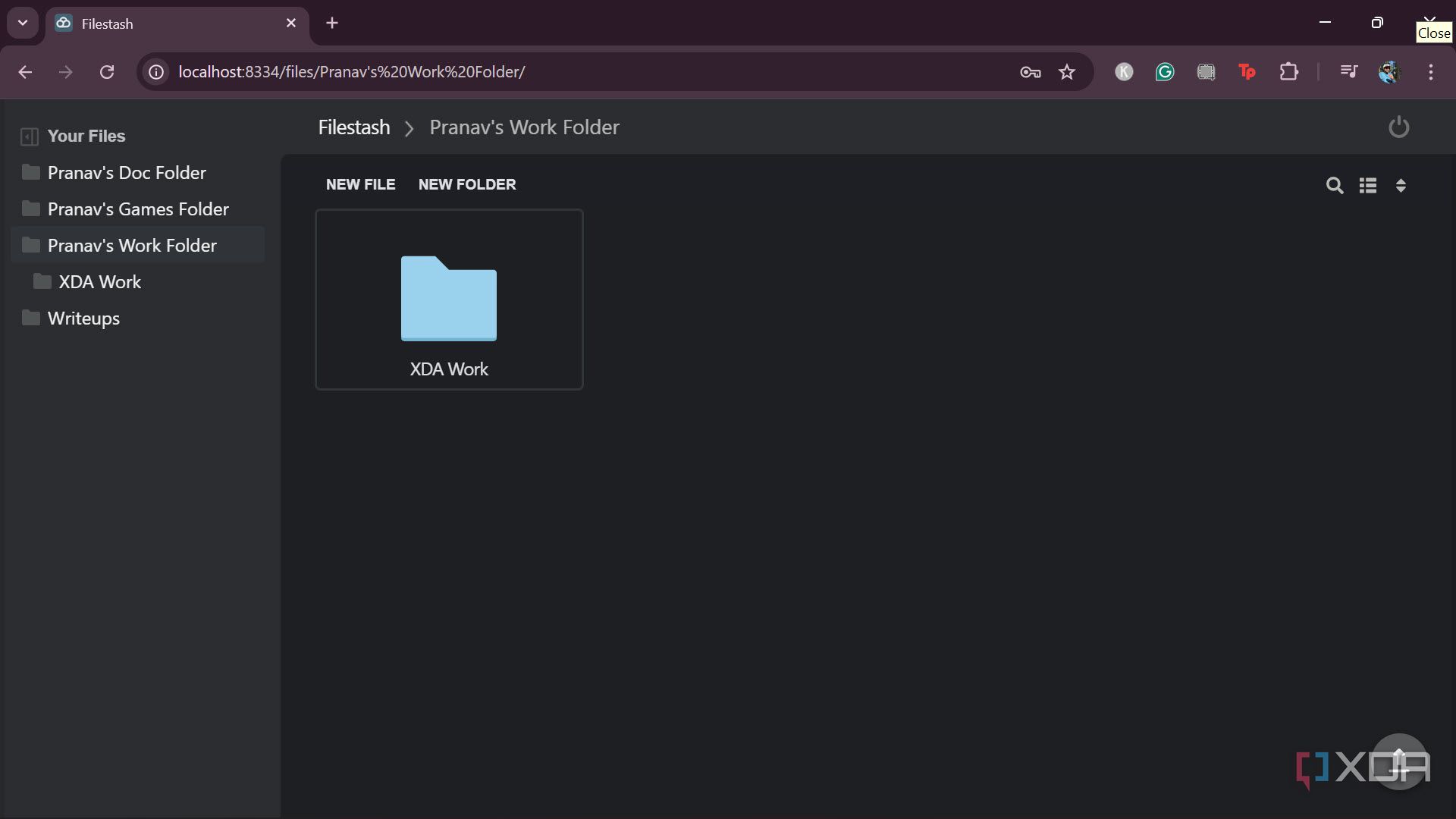The image size is (1456, 819).
Task: Open Pranav's Games Folder in sidebar
Action: (138, 209)
